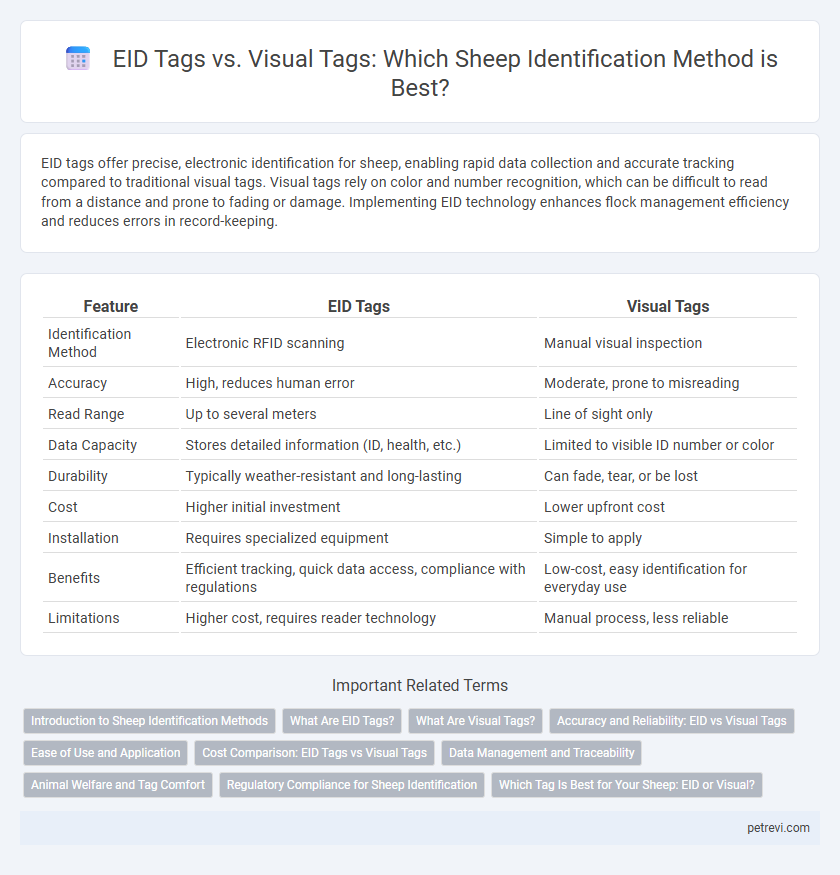Select the 'Requires specialized equipment' cell
Viewport: 840px width, 875px height.
(x=358, y=538)
